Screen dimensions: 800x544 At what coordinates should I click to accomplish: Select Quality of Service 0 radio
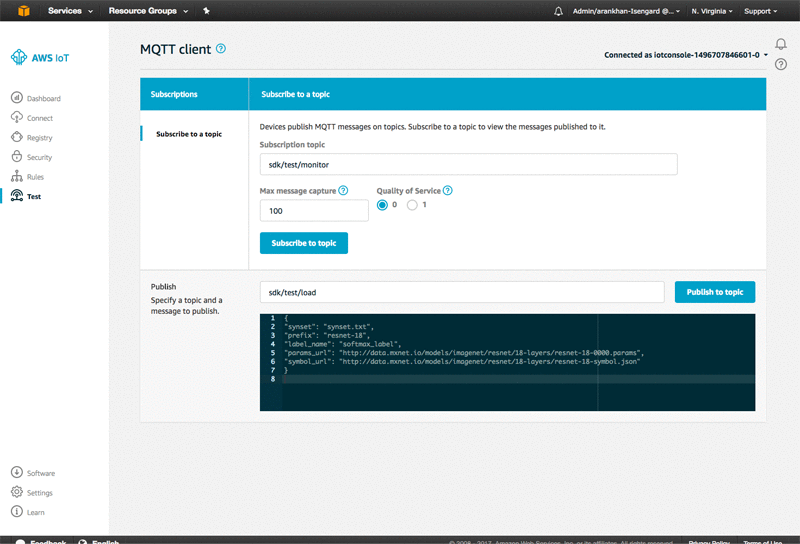[382, 205]
